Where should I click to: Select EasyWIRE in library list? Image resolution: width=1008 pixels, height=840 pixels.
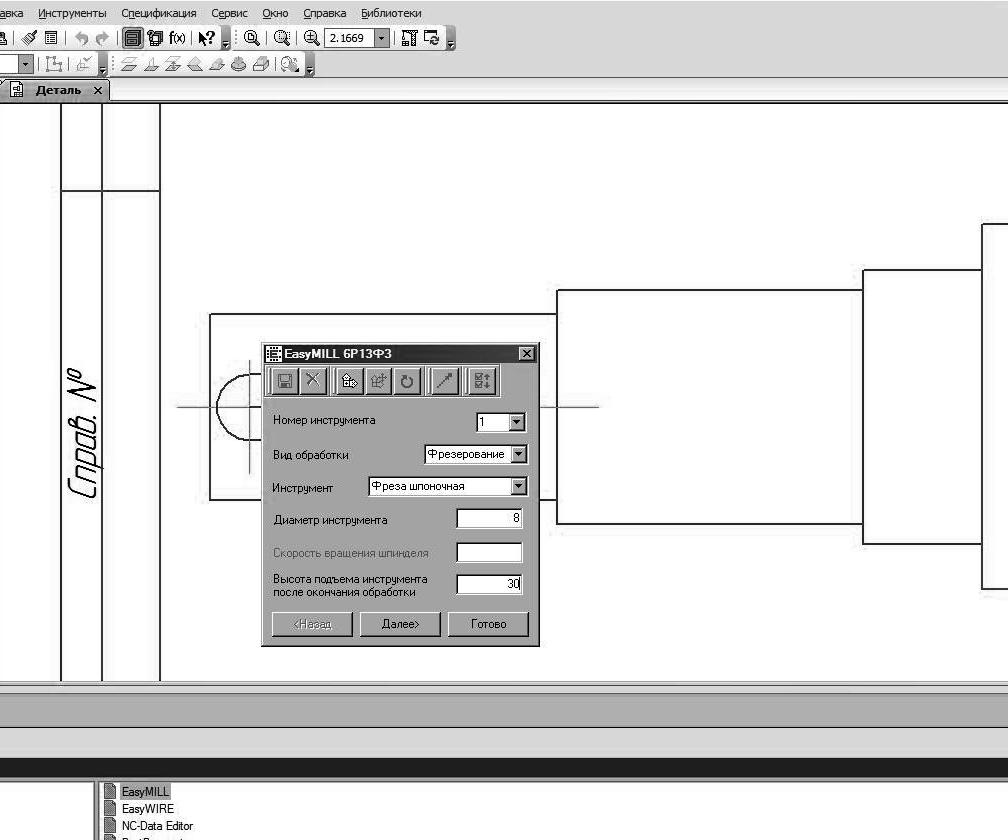pyautogui.click(x=148, y=809)
